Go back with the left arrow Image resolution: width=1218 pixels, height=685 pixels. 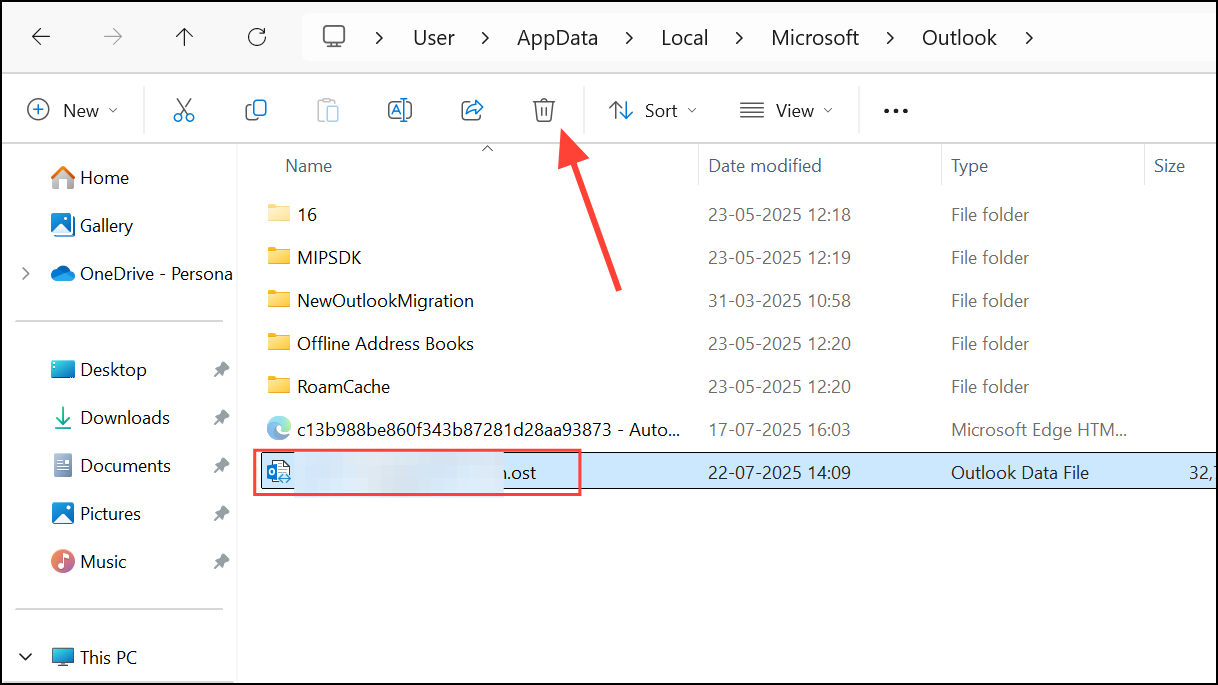pyautogui.click(x=41, y=38)
